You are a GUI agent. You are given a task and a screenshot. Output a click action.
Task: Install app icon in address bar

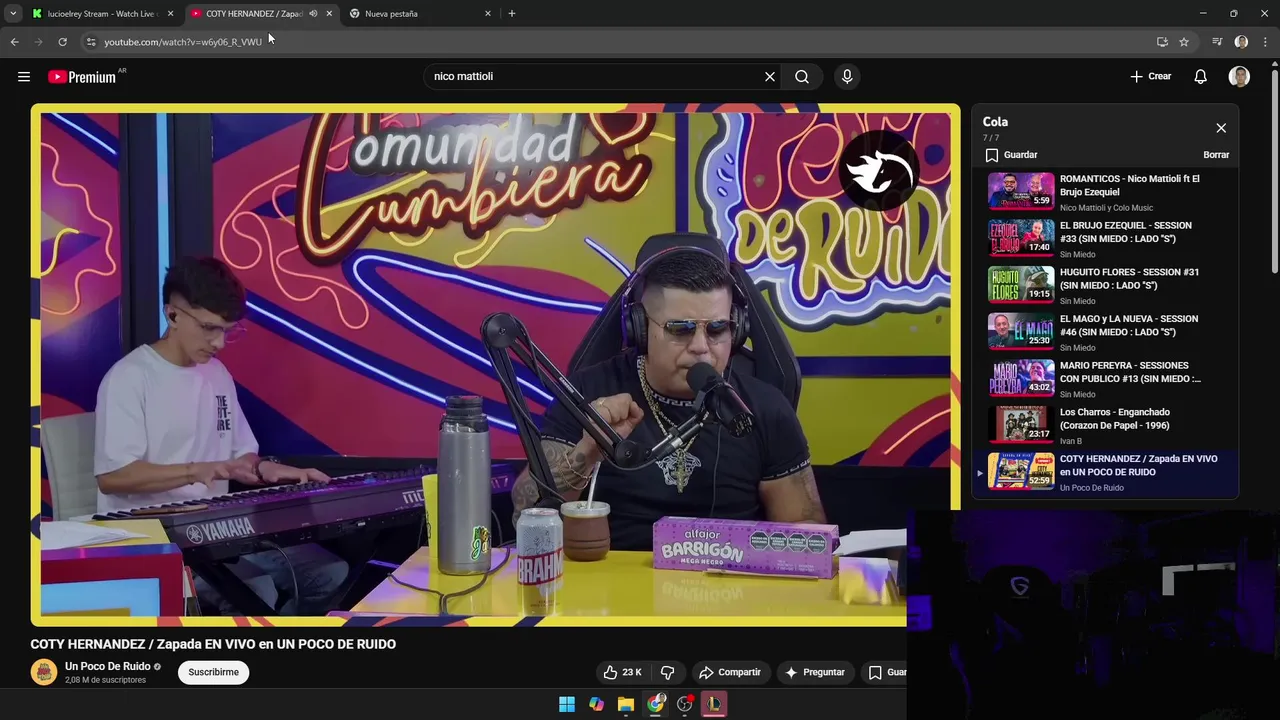click(1162, 42)
